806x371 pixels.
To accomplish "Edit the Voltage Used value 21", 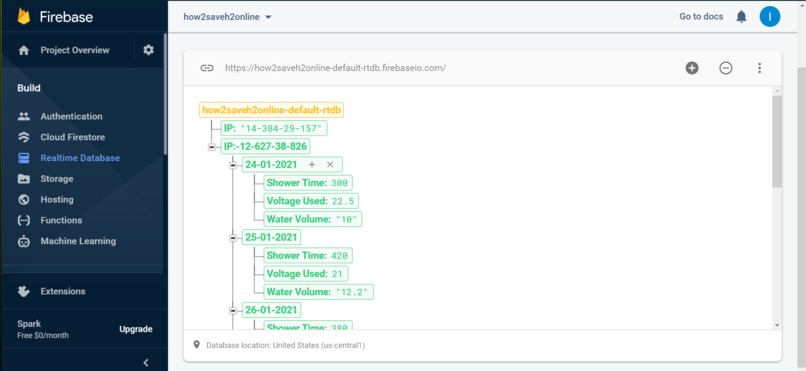I will [337, 274].
